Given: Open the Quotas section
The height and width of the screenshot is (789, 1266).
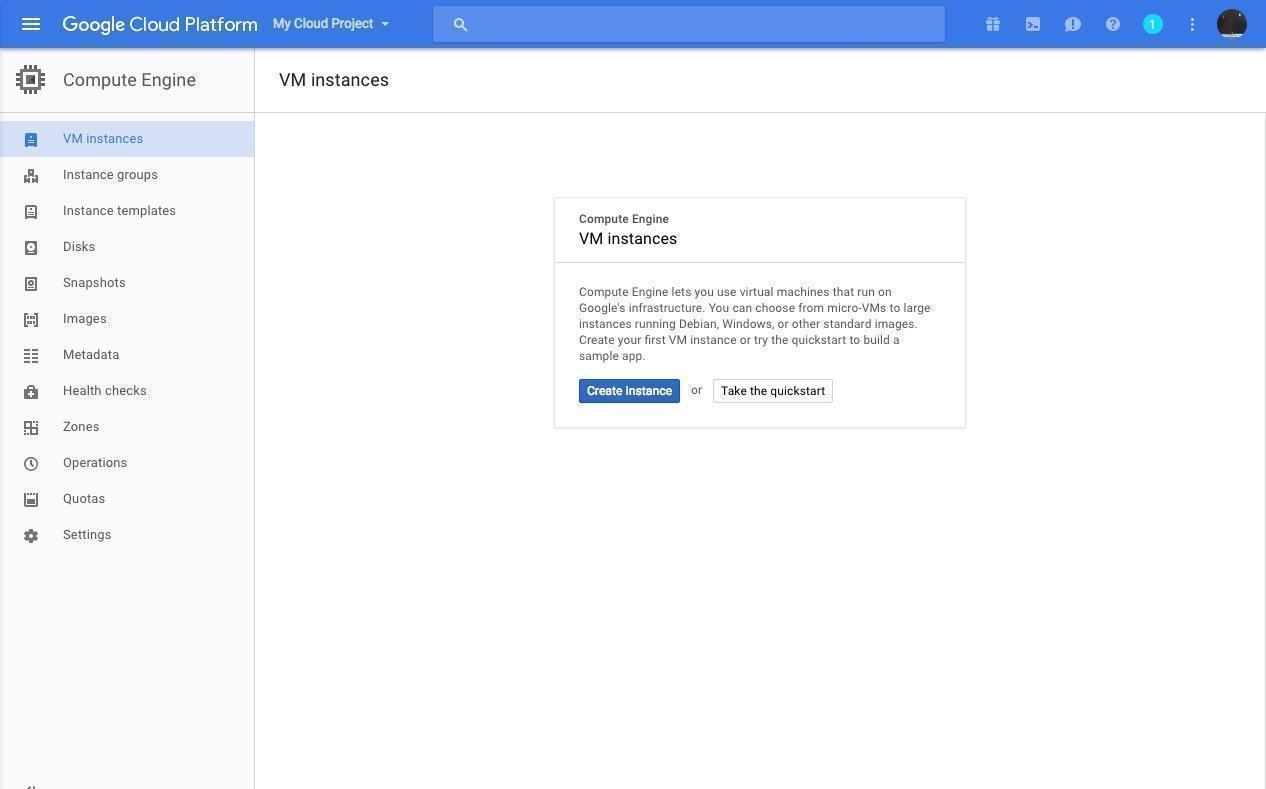Looking at the screenshot, I should (x=127, y=499).
